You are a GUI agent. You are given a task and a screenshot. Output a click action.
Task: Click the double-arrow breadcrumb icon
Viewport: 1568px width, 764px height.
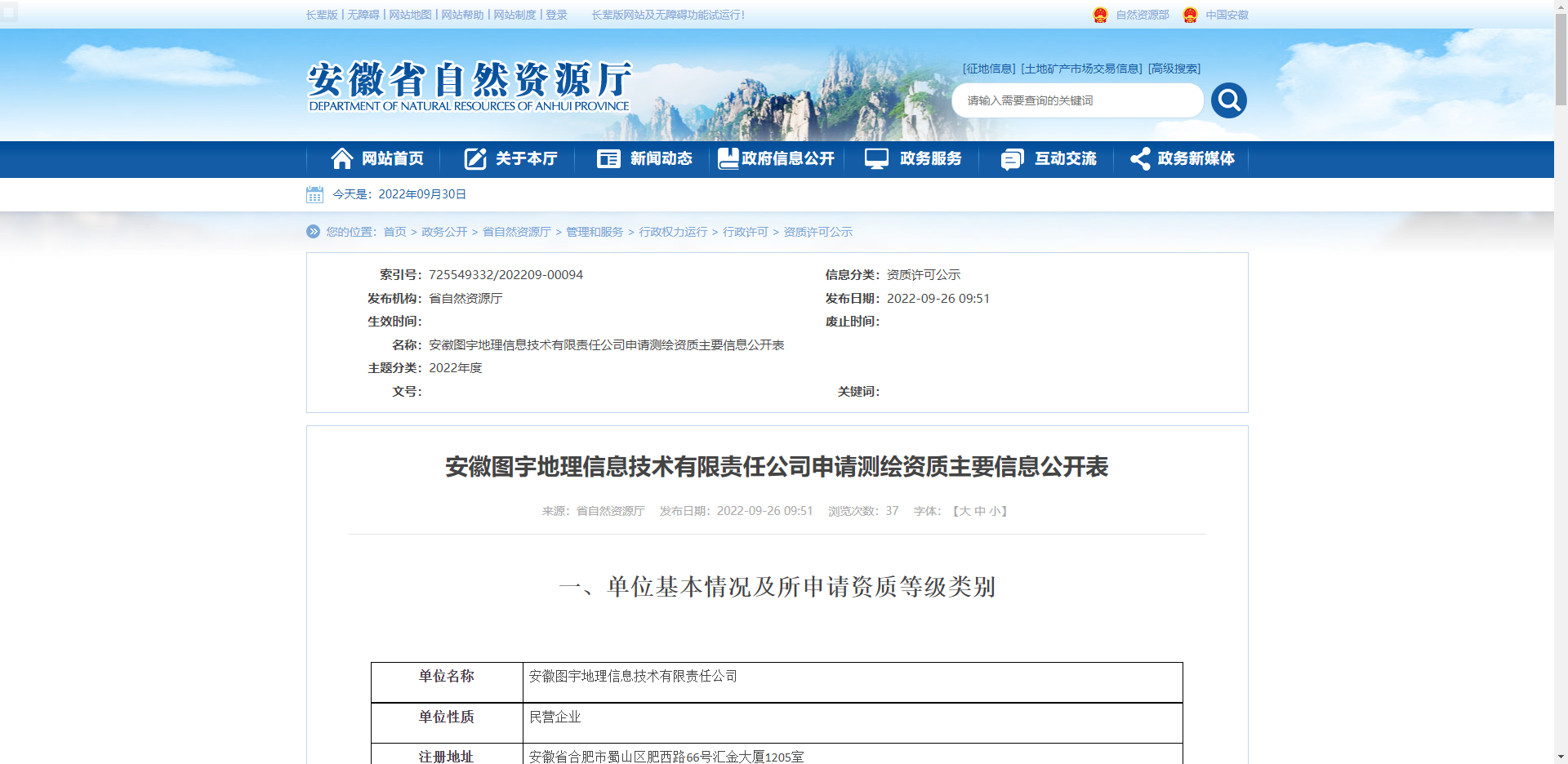click(313, 232)
